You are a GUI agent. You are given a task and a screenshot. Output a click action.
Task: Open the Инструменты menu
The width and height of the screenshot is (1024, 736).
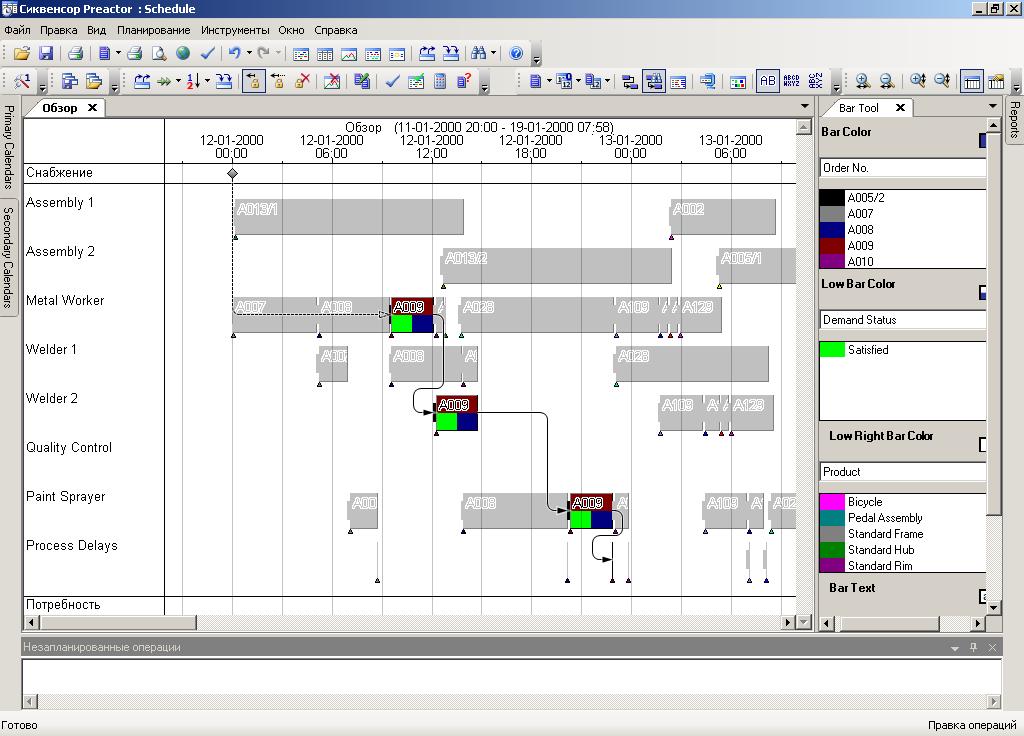point(235,30)
